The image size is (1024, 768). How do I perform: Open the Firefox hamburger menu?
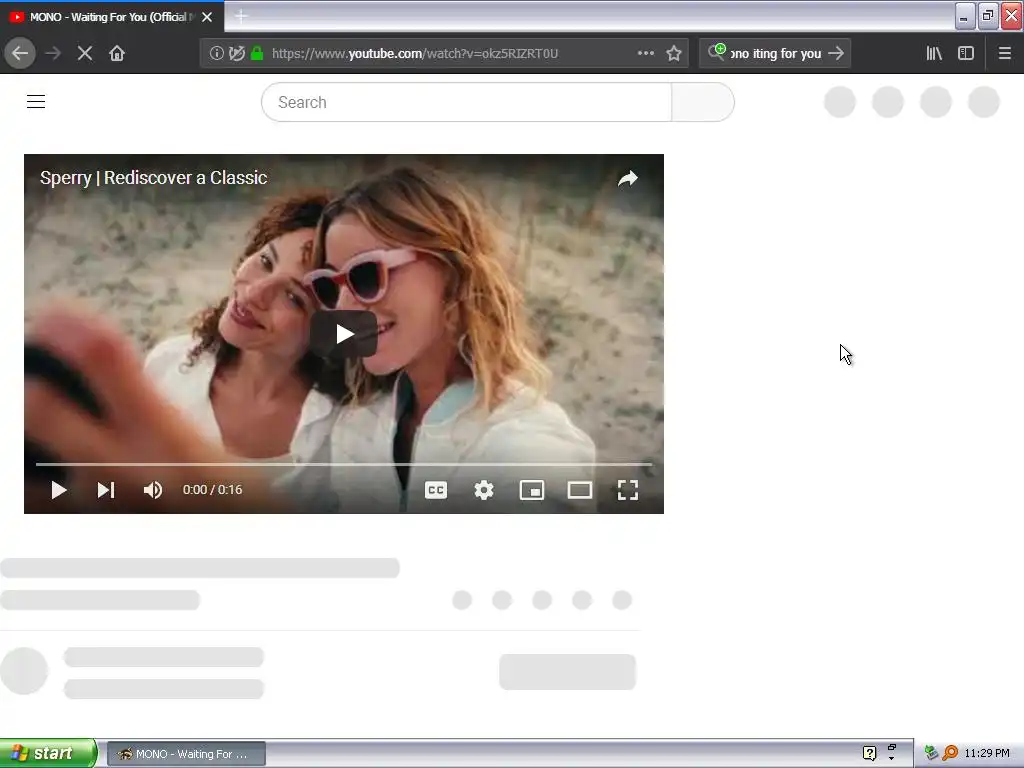click(1004, 53)
